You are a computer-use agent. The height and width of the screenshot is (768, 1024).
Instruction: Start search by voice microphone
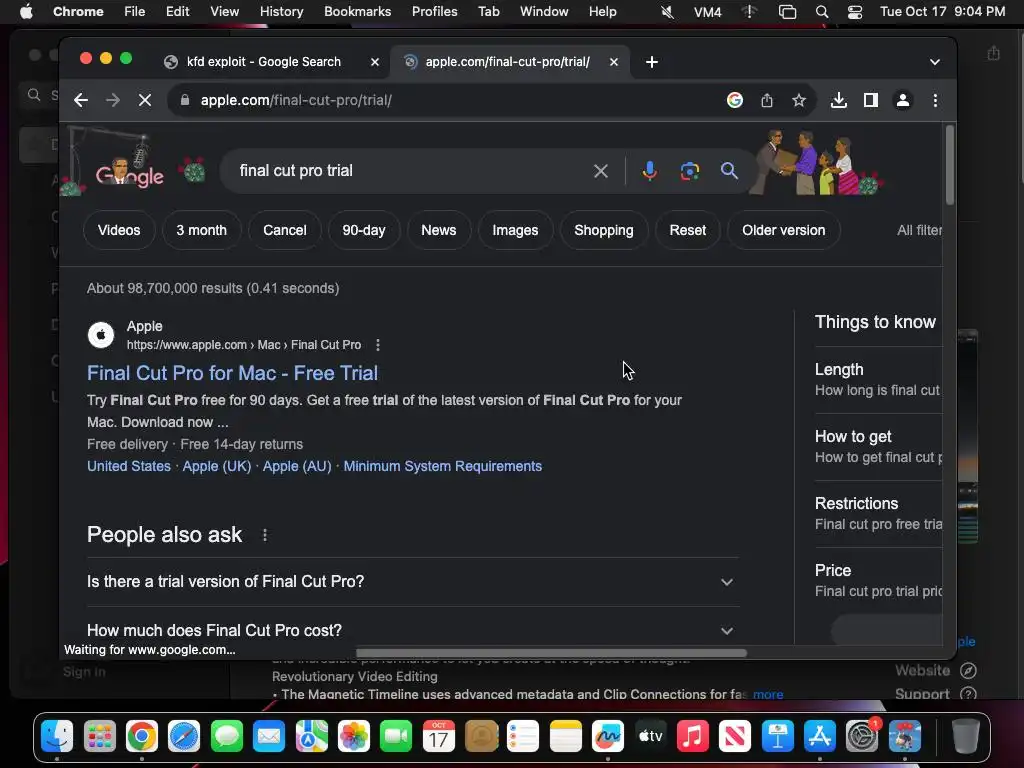(649, 171)
